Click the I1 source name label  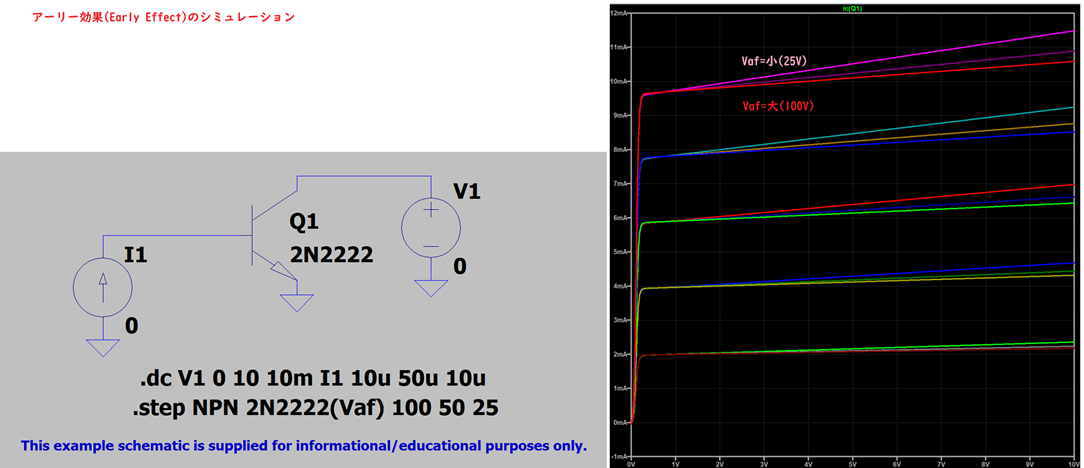[x=136, y=256]
